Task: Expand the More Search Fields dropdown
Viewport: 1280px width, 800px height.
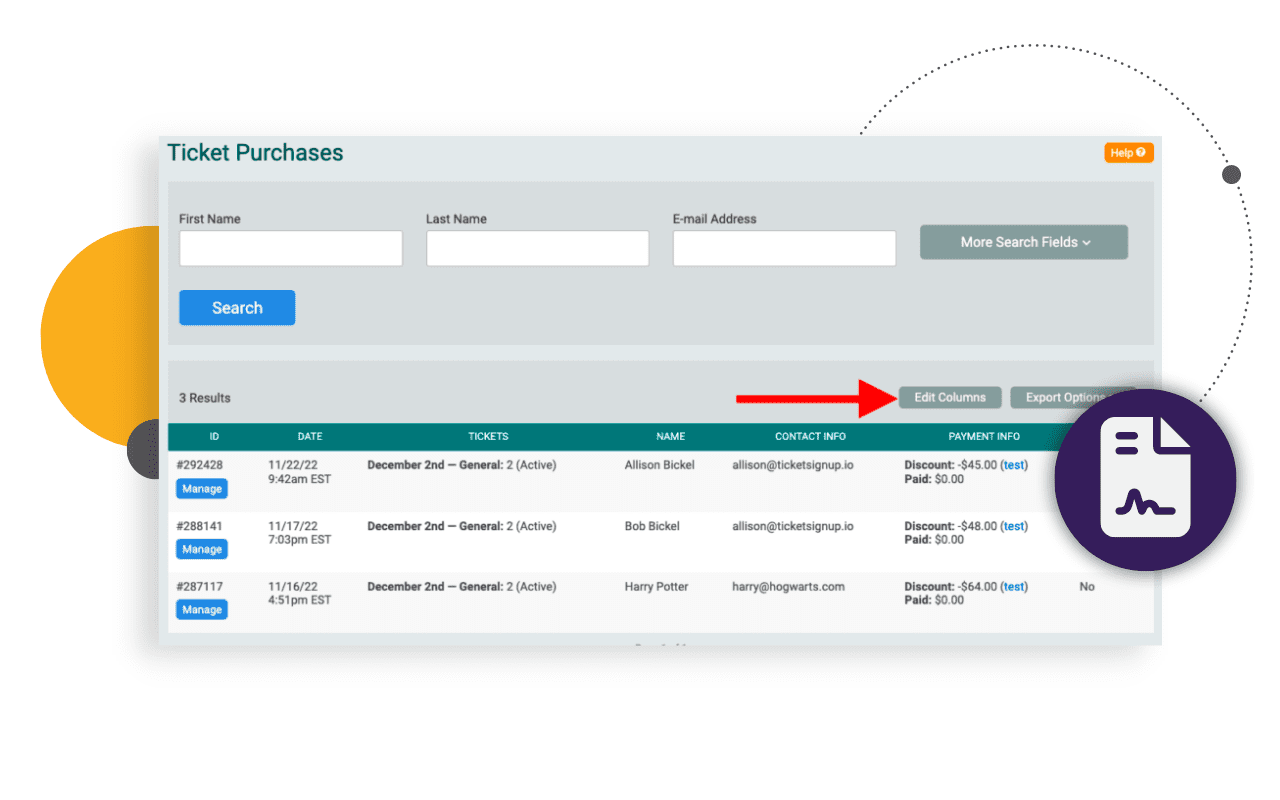Action: 1023,242
